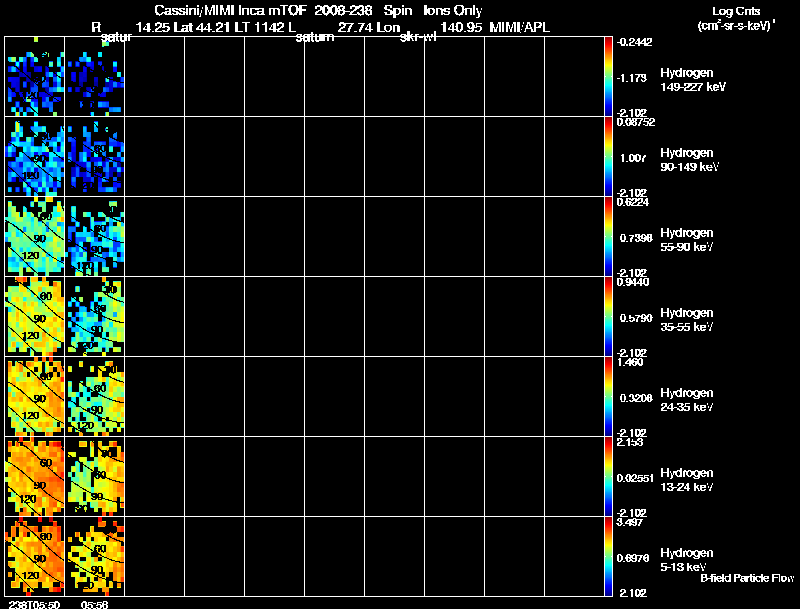Click the "5-13 keV" energy label
This screenshot has width=800, height=609.
coord(683,567)
